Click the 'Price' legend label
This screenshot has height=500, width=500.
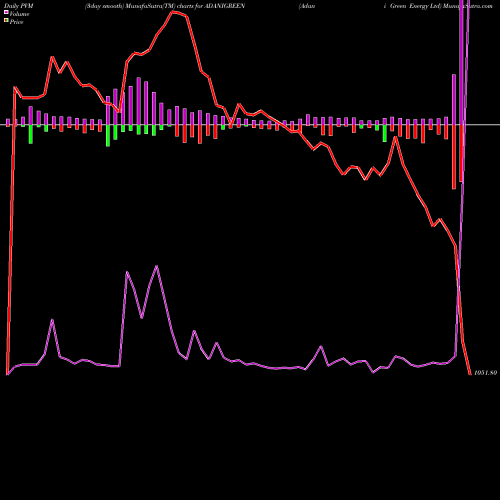[x=16, y=22]
